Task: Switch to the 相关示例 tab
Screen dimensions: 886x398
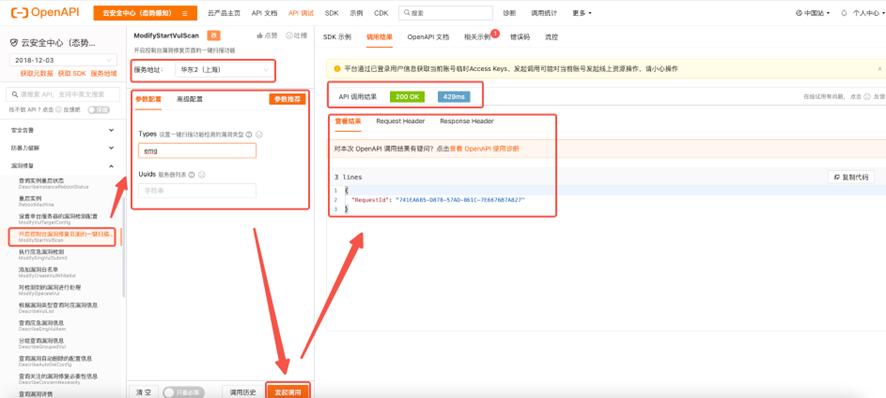Action: pos(477,37)
